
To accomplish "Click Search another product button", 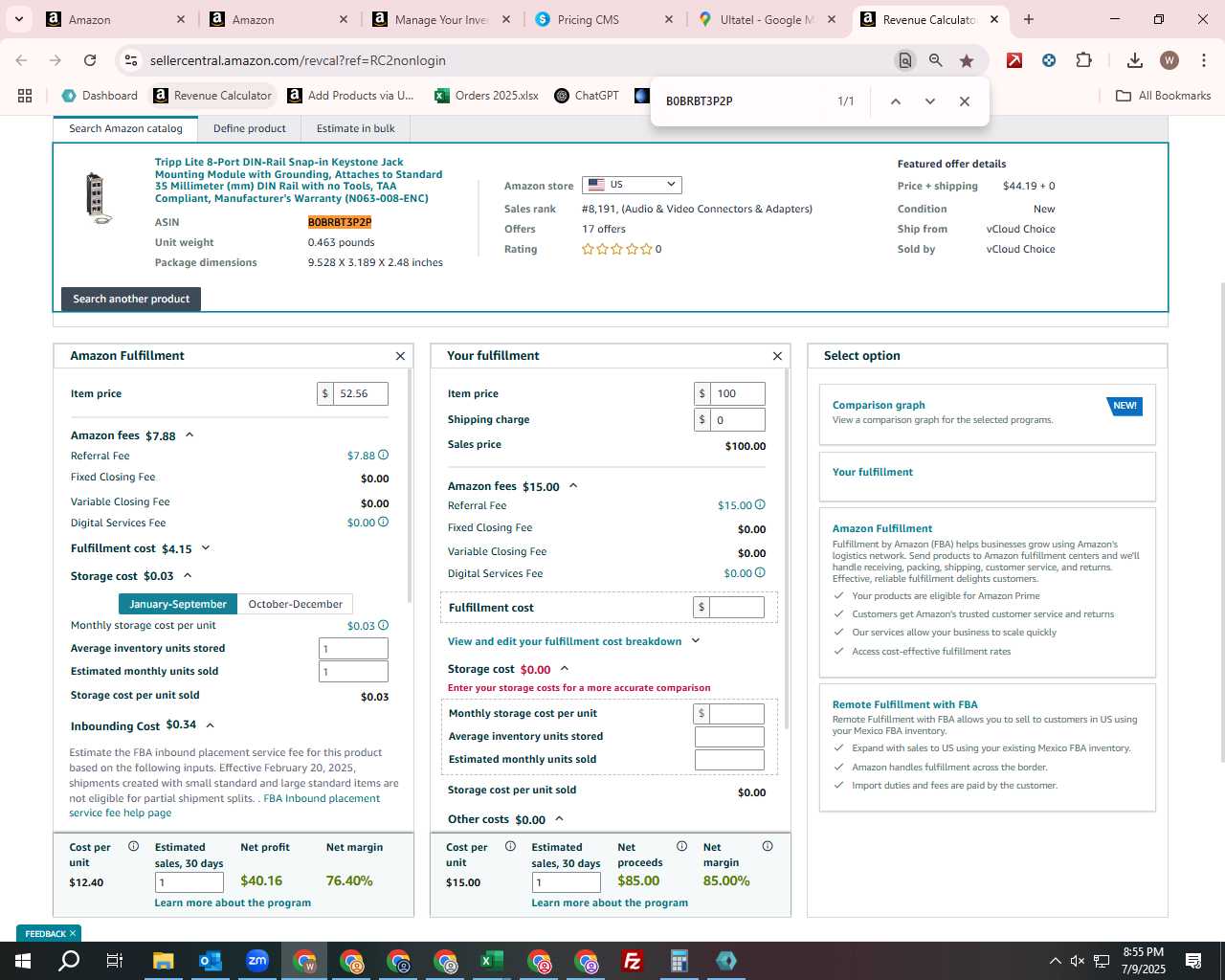I will coord(131,299).
